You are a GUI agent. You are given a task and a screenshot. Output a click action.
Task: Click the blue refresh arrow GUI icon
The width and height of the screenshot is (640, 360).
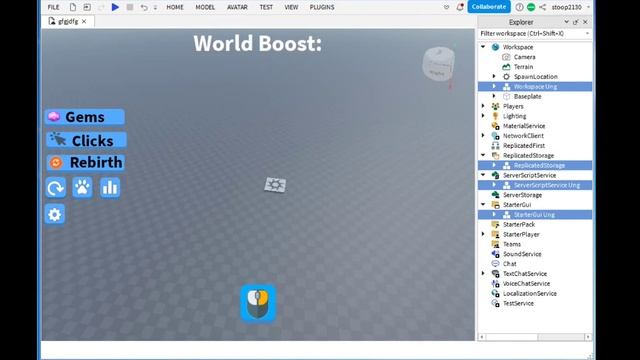56,188
